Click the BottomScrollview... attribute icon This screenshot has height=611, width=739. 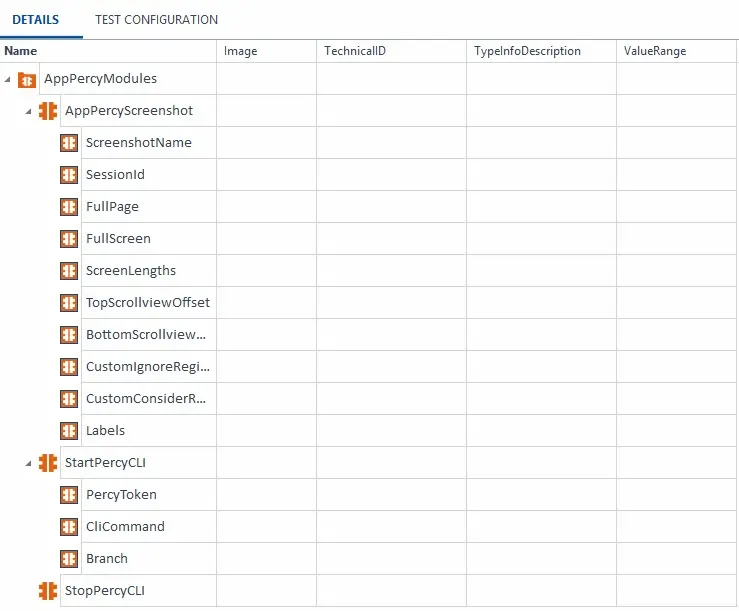click(x=69, y=335)
